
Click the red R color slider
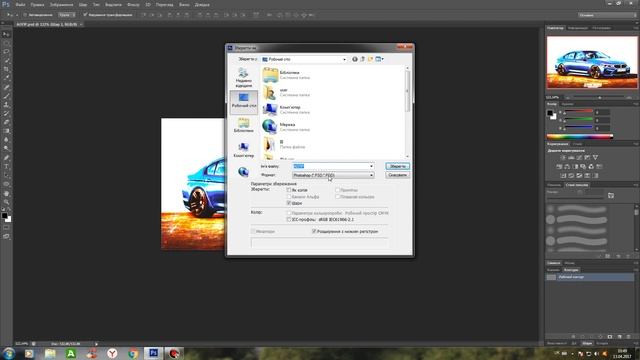point(578,111)
